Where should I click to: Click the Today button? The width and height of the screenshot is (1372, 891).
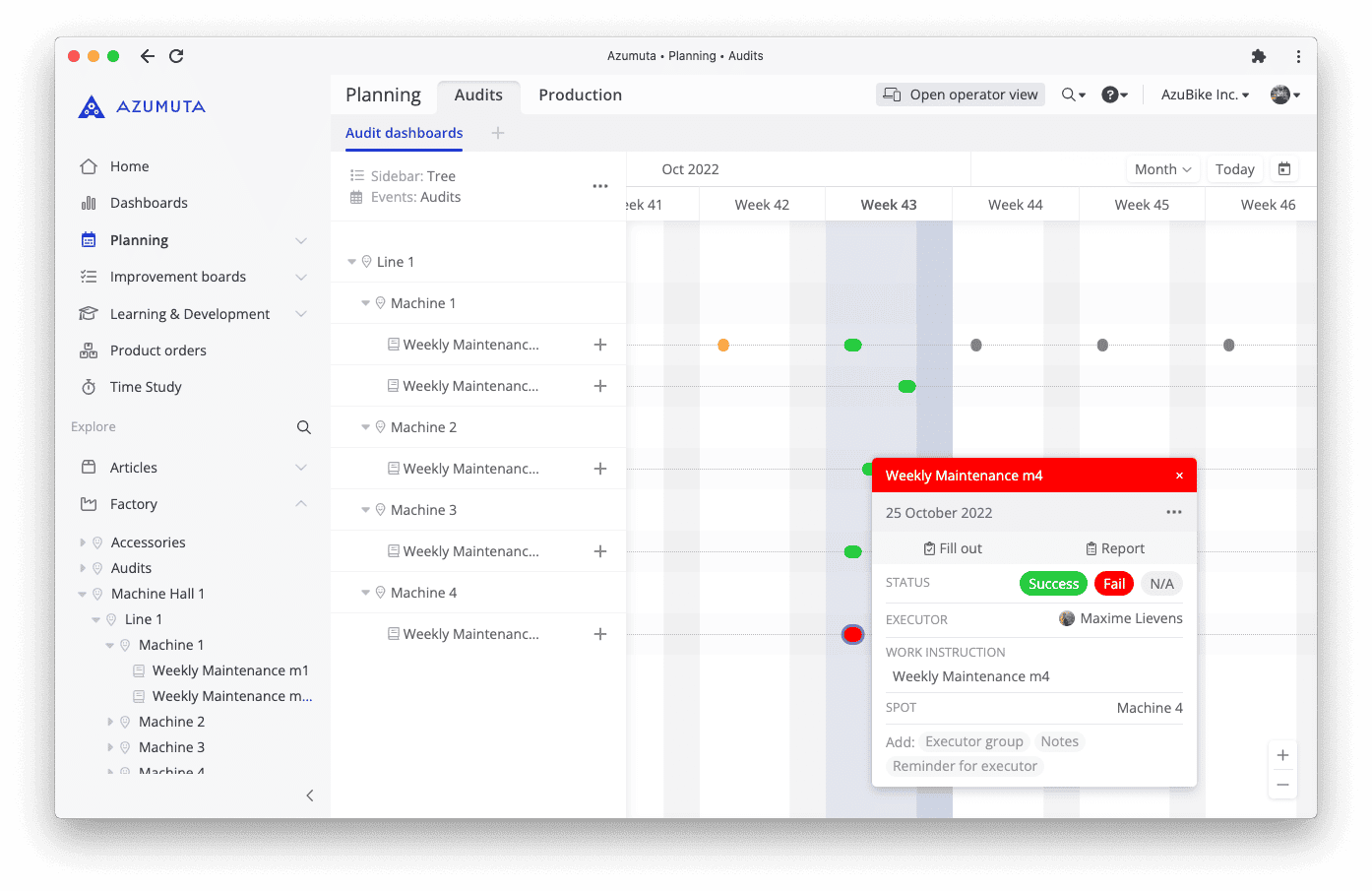point(1235,168)
